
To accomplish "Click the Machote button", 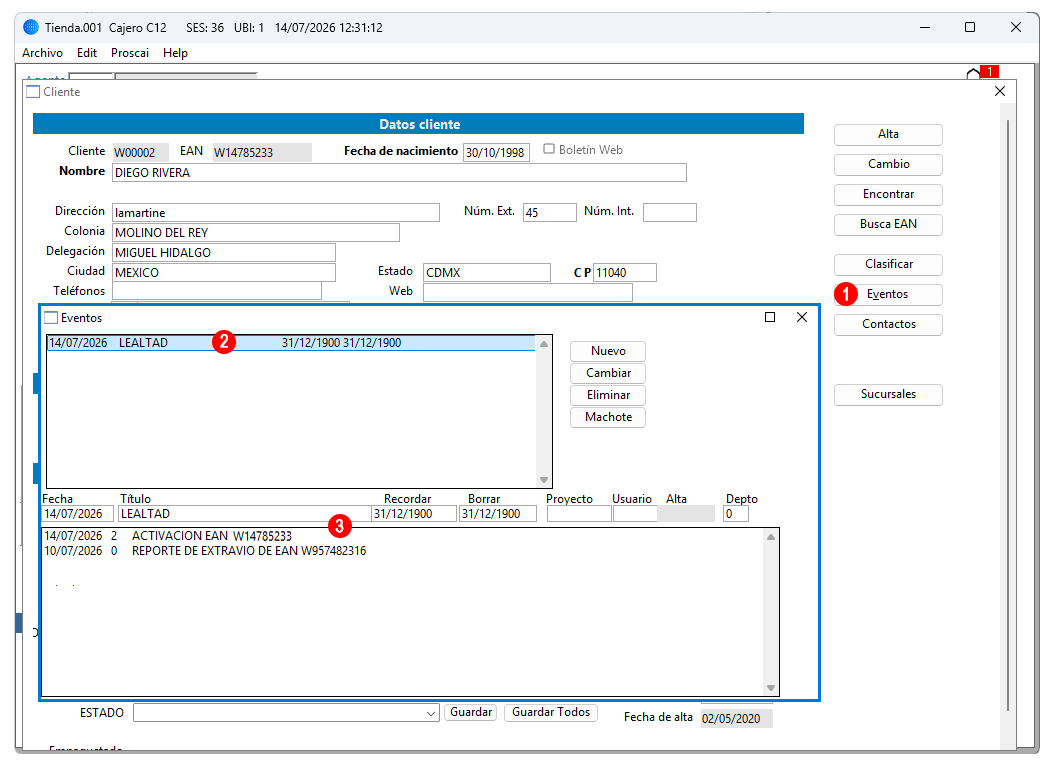I will (608, 417).
